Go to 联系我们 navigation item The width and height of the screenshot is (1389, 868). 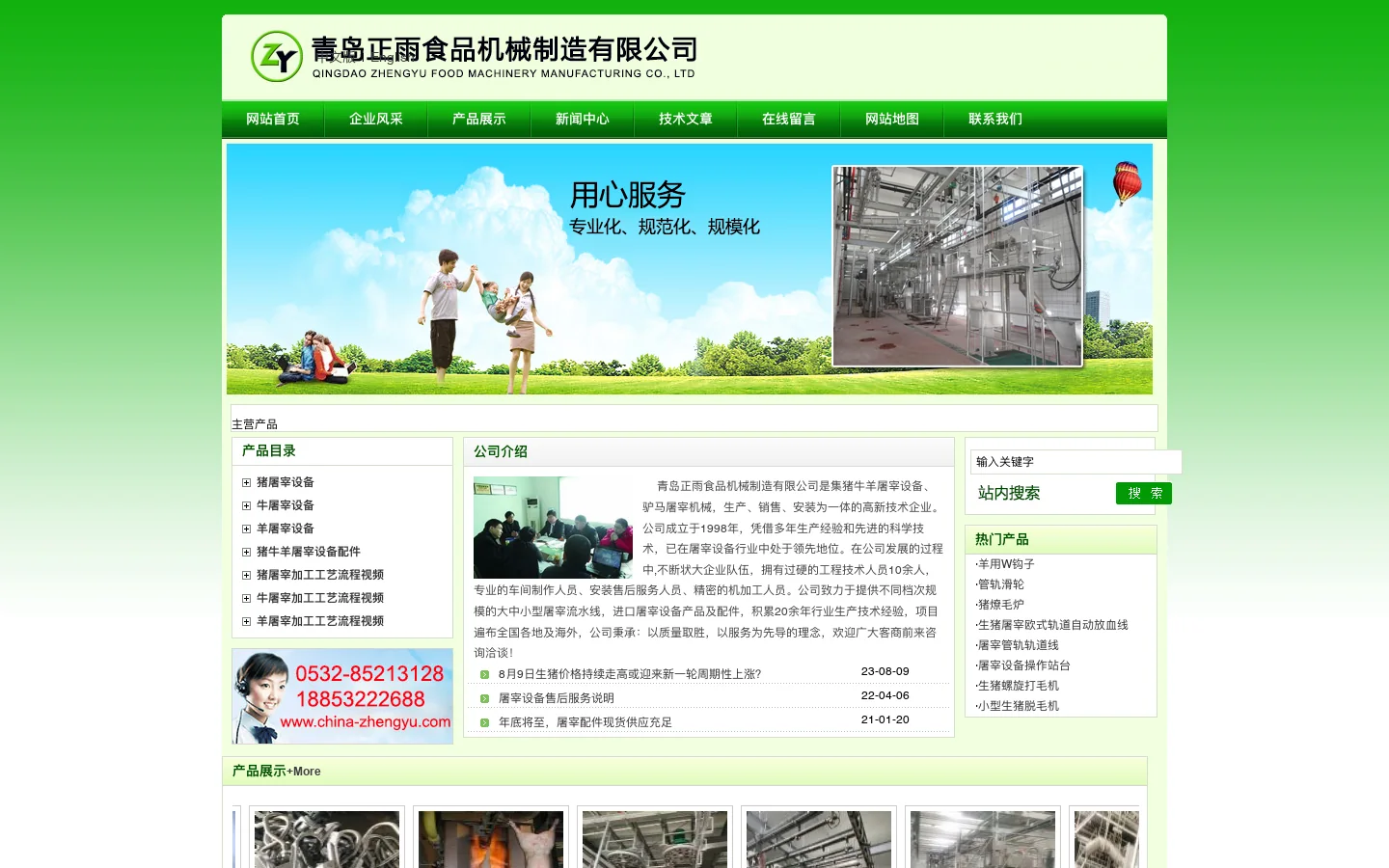click(995, 119)
